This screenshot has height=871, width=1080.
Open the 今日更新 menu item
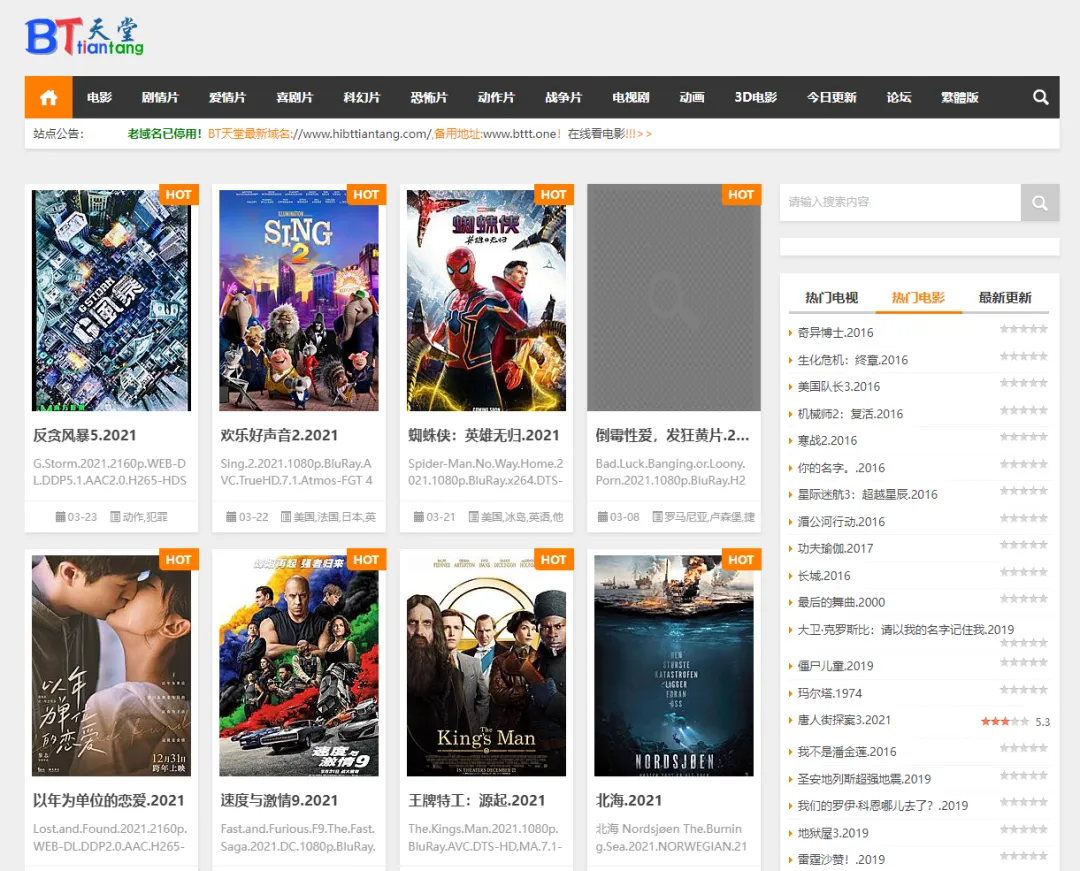[x=831, y=97]
